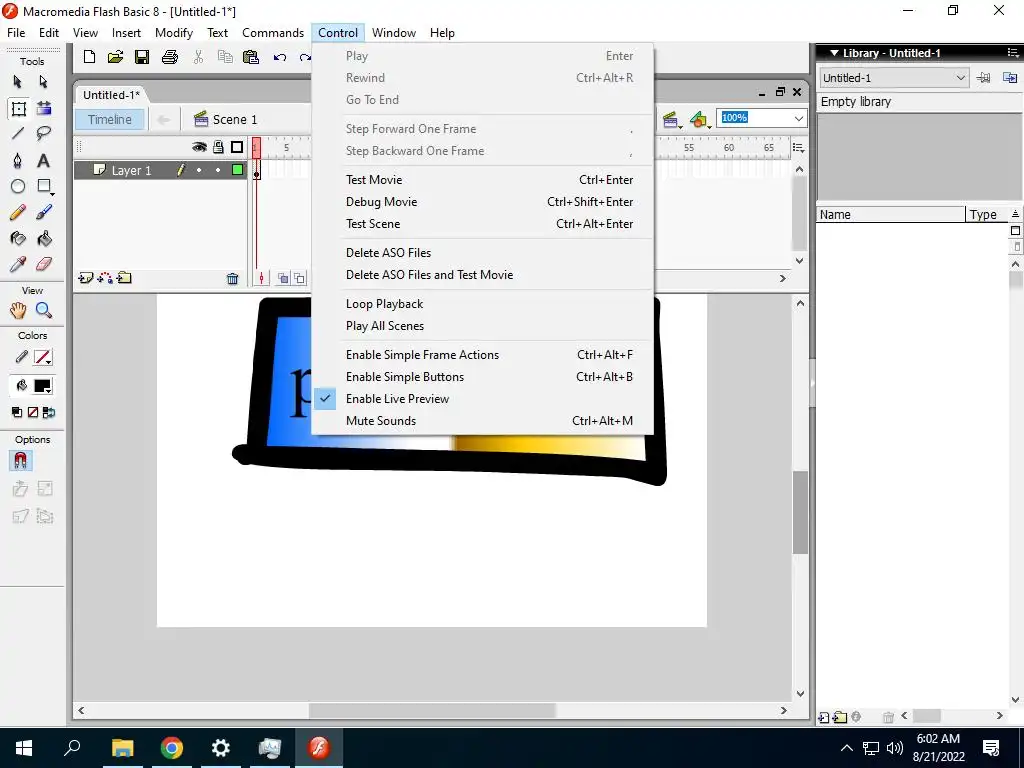Select the Pencil tool
The width and height of the screenshot is (1024, 768).
click(18, 212)
